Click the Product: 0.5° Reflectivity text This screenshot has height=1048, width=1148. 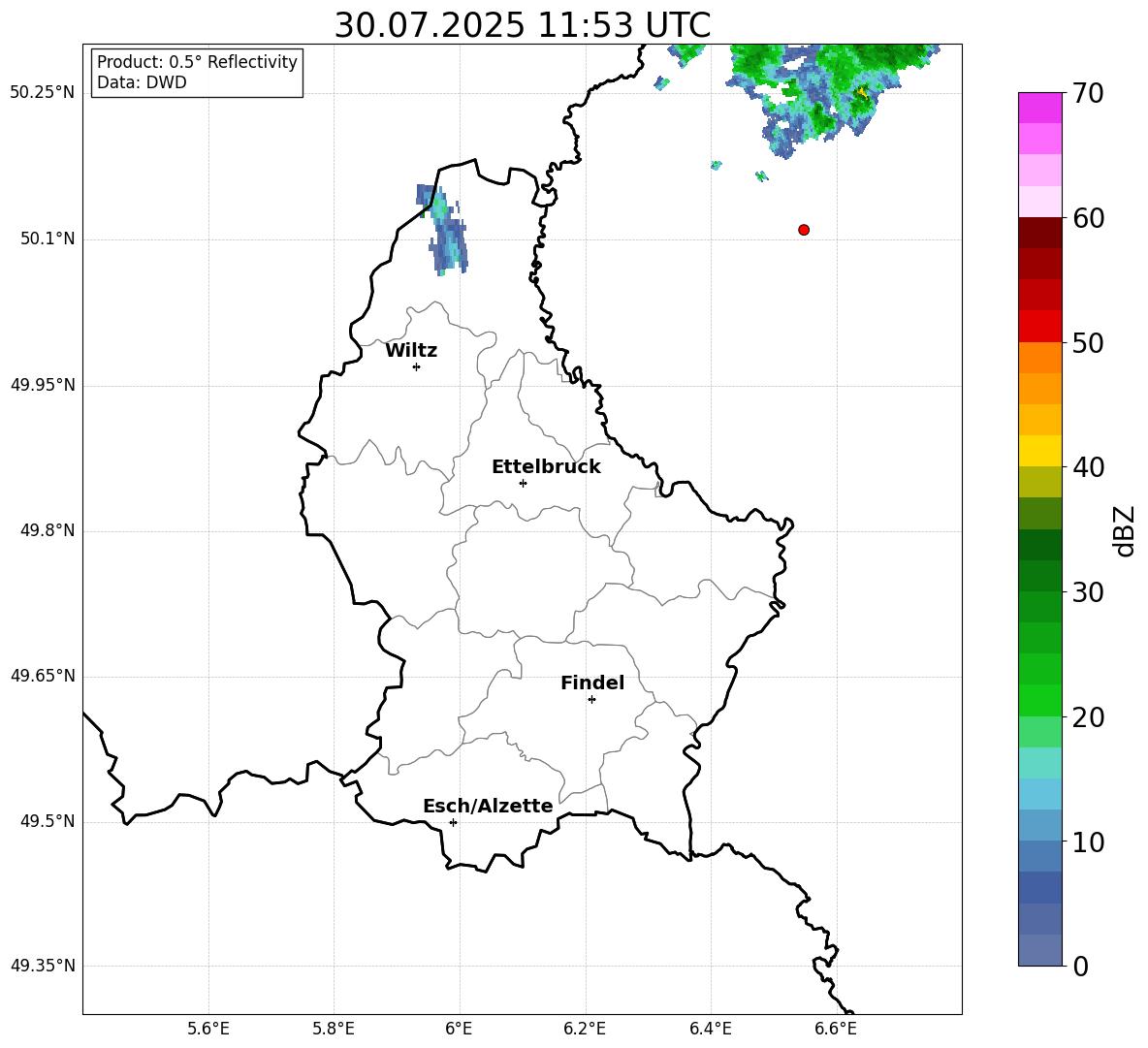click(x=197, y=62)
